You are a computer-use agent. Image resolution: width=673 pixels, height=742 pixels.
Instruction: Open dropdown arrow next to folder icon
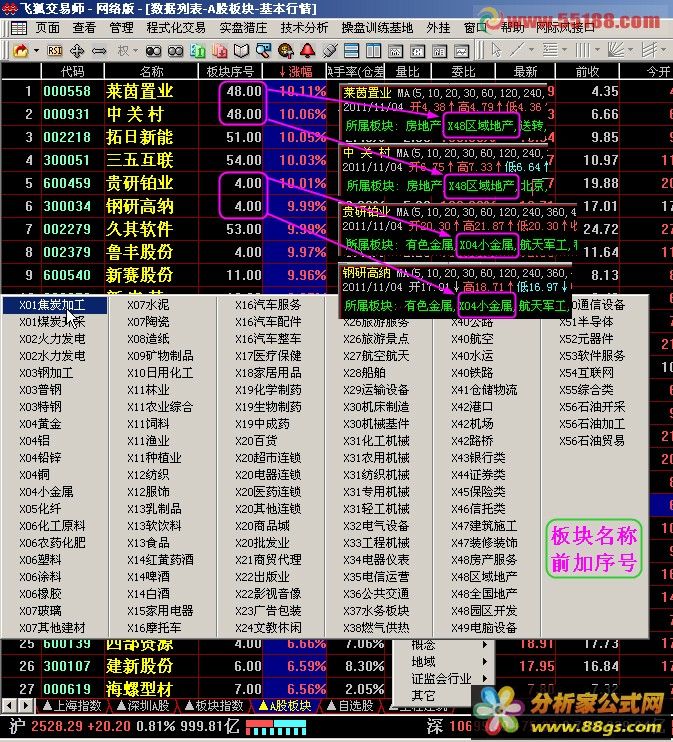coord(36,51)
